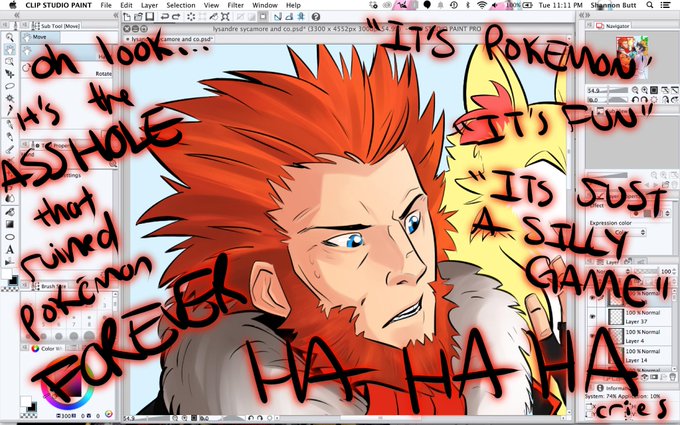The image size is (680, 425).
Task: Select the Figure ellipse tool
Action: tap(9, 237)
